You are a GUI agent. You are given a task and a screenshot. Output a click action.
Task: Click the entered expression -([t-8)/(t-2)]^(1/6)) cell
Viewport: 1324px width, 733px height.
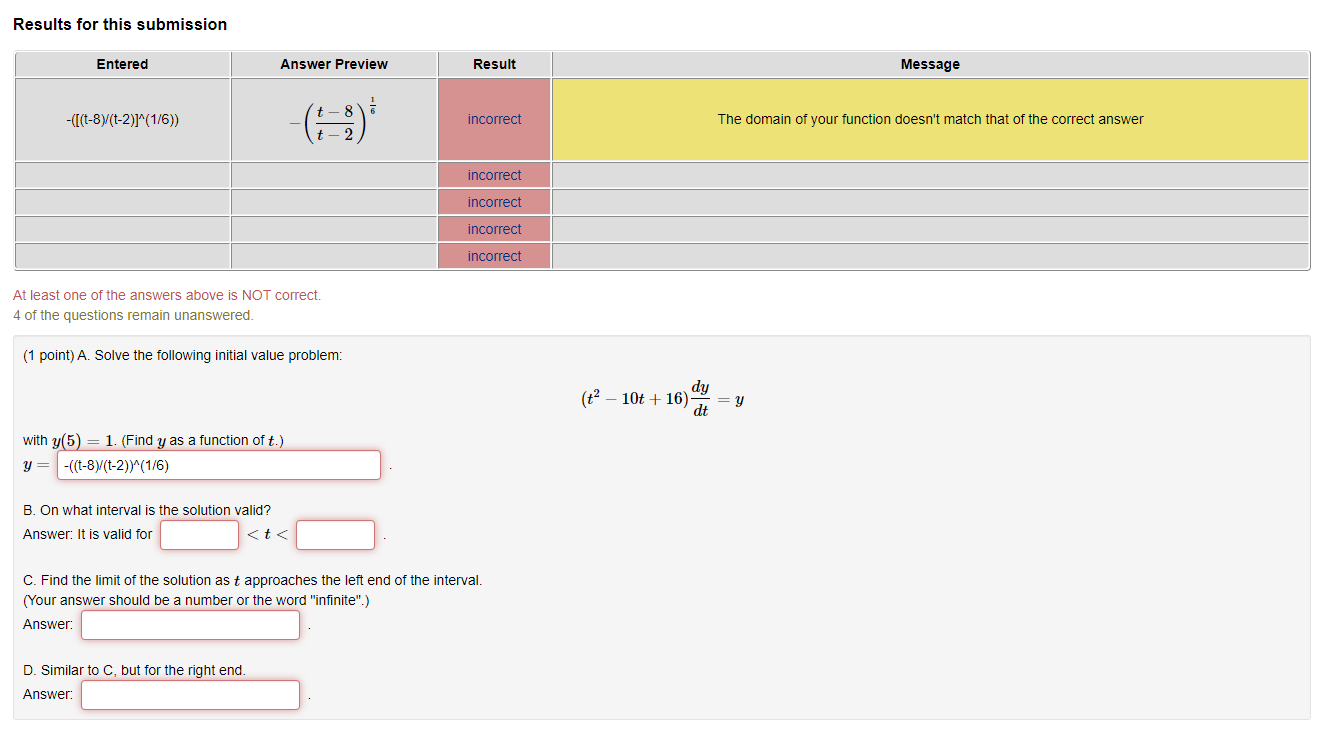(121, 119)
